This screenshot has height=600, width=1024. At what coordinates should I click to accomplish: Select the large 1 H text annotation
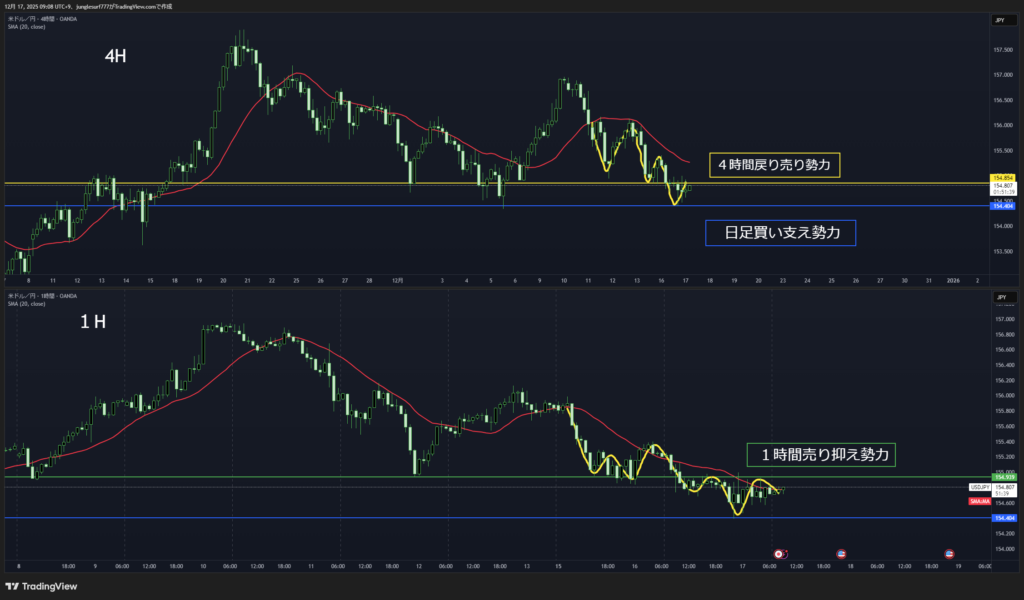coord(95,323)
